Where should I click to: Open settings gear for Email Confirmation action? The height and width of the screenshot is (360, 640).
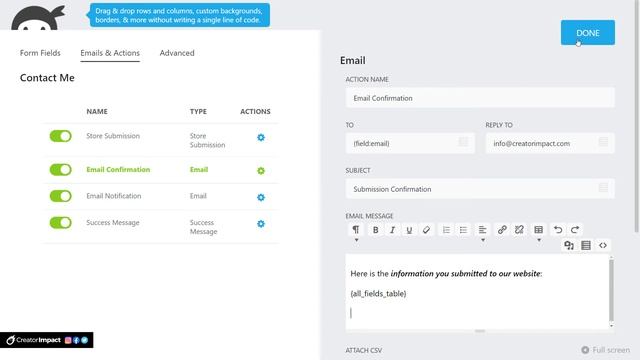pos(261,171)
